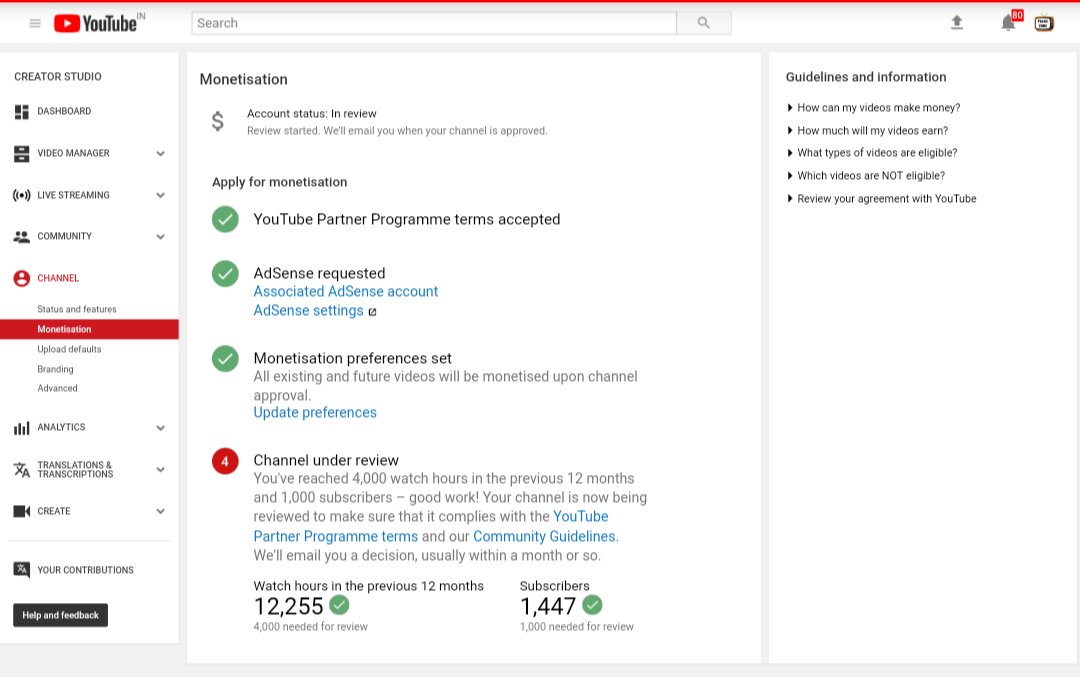Click the red step 4 badge
The image size is (1080, 677).
pos(225,461)
